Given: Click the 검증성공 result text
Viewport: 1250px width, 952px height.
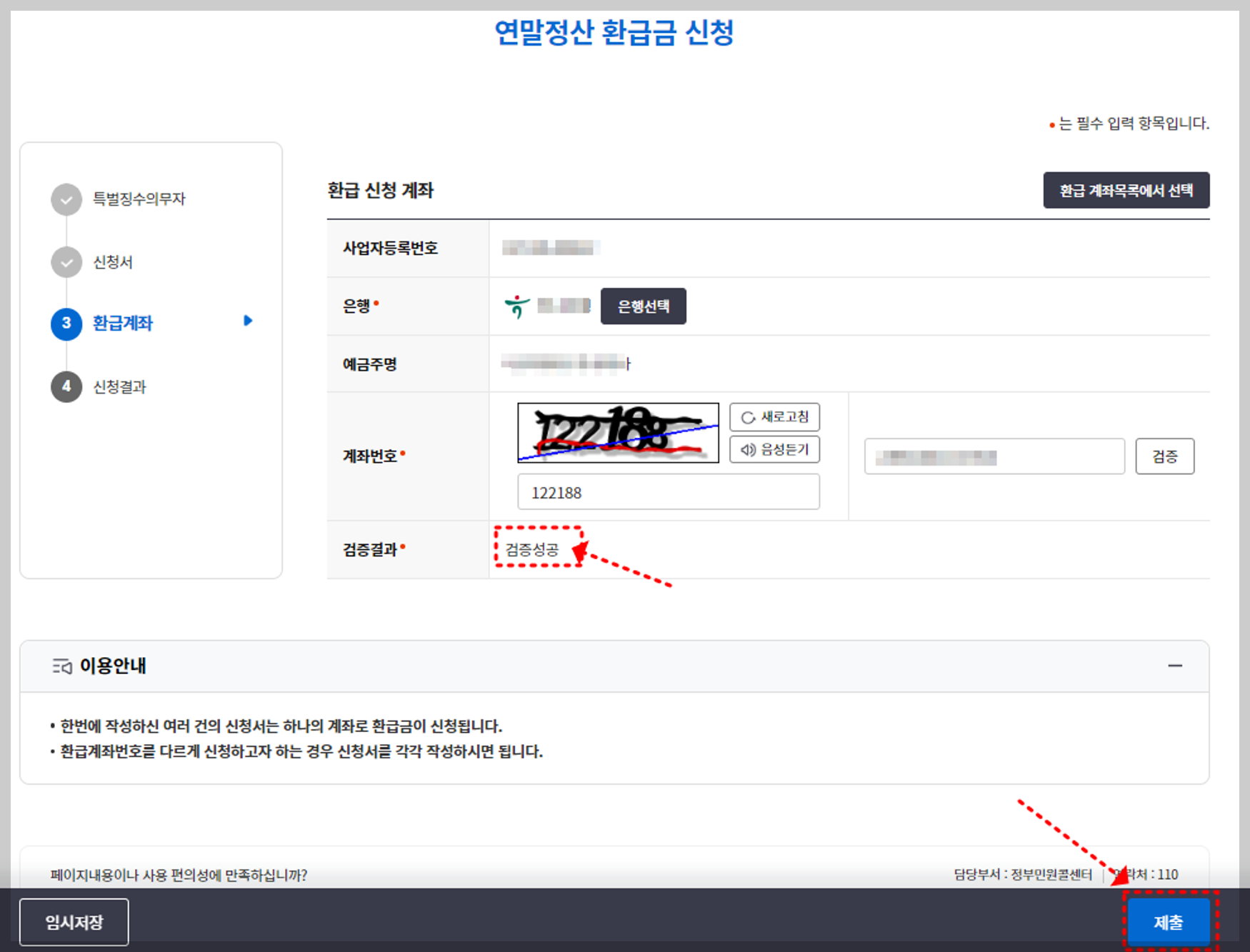Looking at the screenshot, I should coord(532,549).
